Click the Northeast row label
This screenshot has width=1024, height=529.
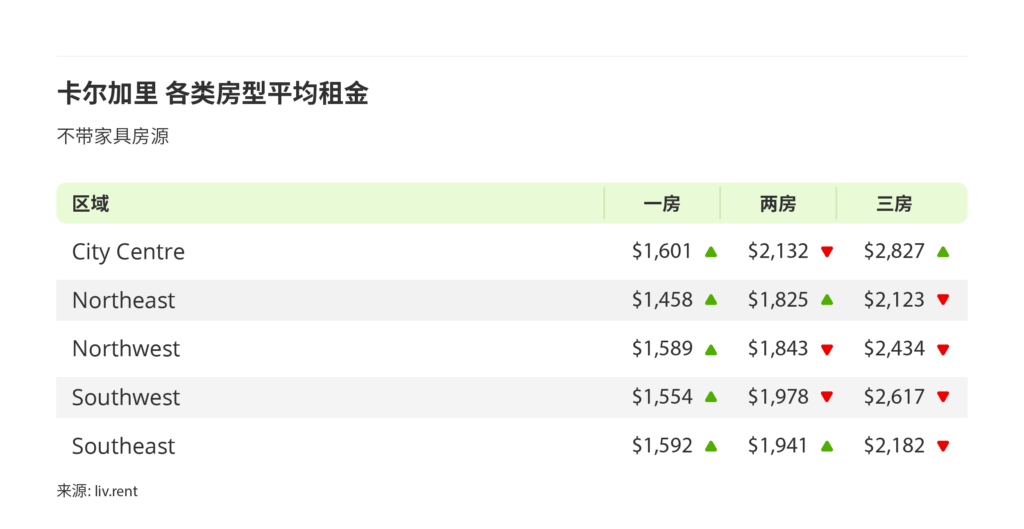pos(123,300)
